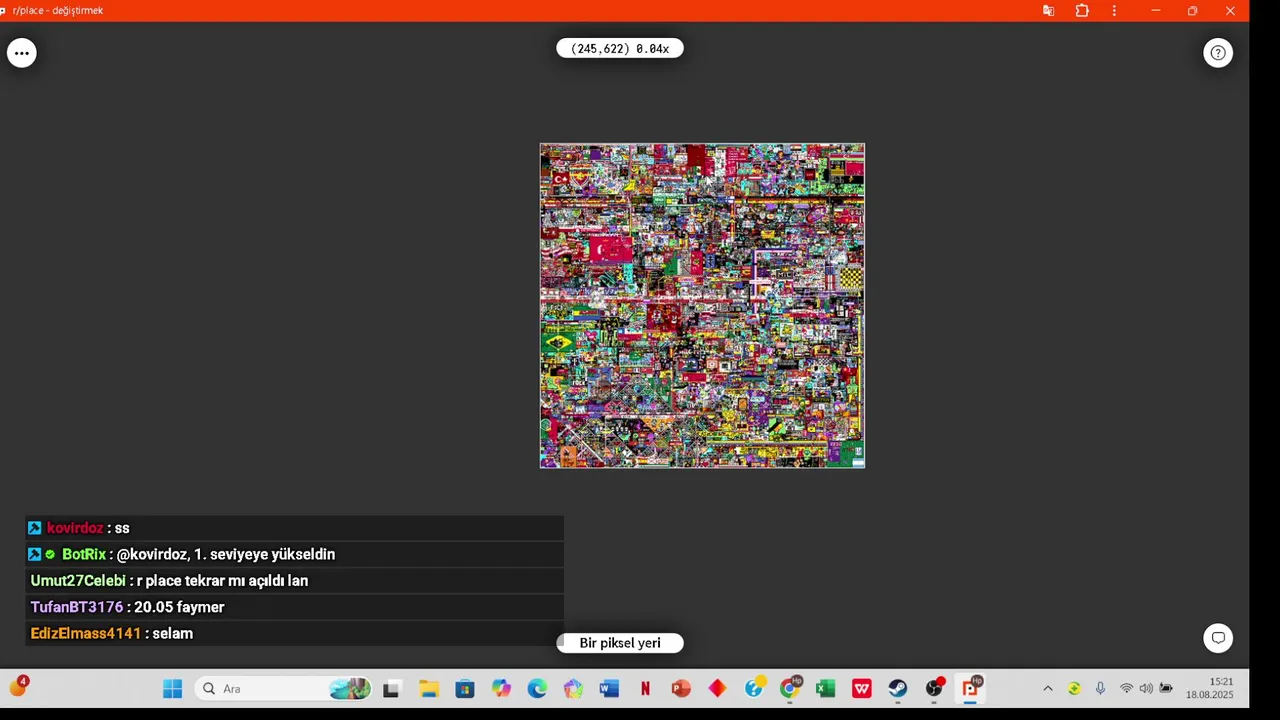
Task: Click the microphone icon in system tray
Action: click(x=1100, y=688)
